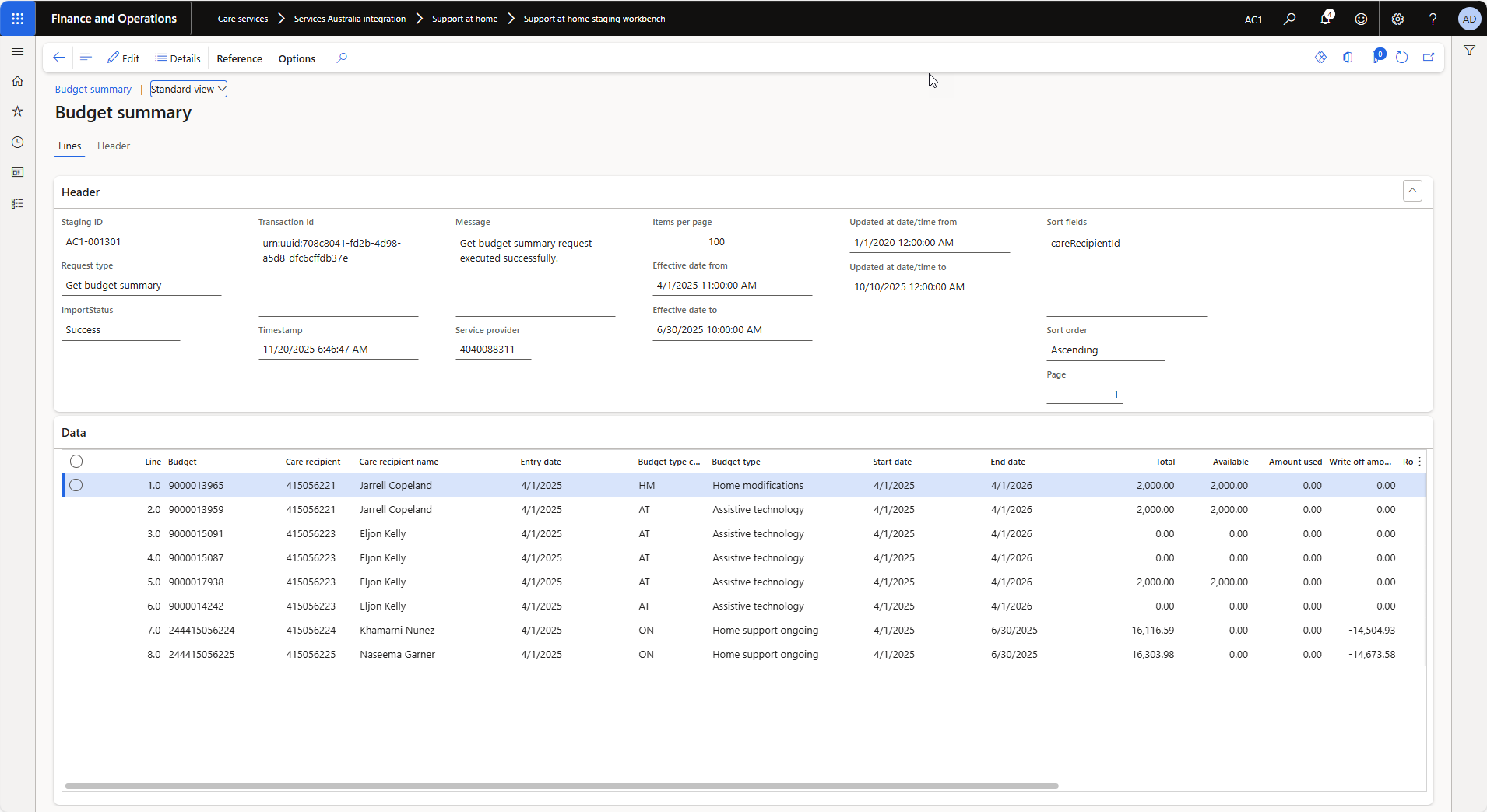
Task: Open budget link 9000013959
Action: 196,509
